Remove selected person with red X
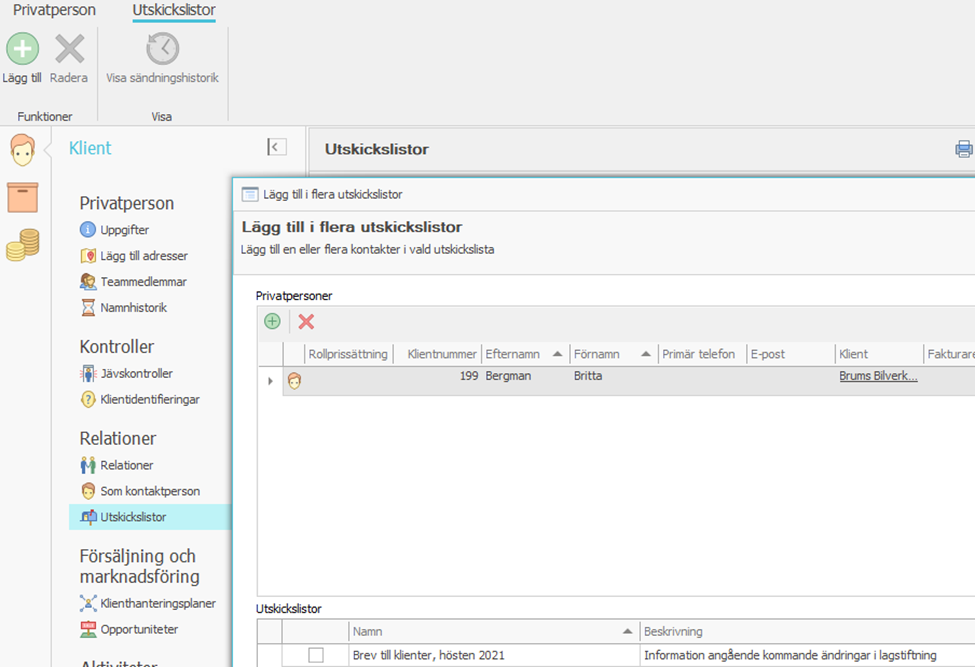The image size is (975, 667). click(306, 321)
